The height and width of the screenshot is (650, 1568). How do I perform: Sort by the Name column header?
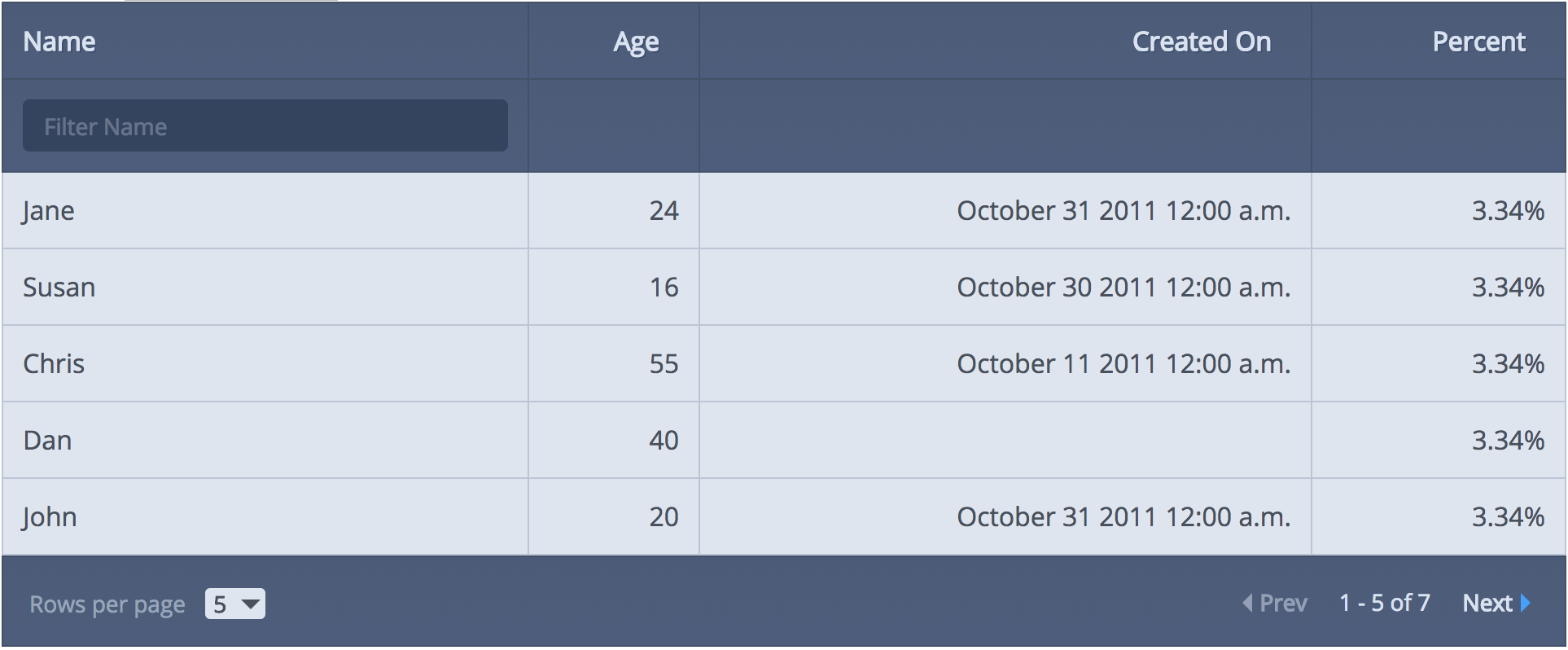[59, 42]
